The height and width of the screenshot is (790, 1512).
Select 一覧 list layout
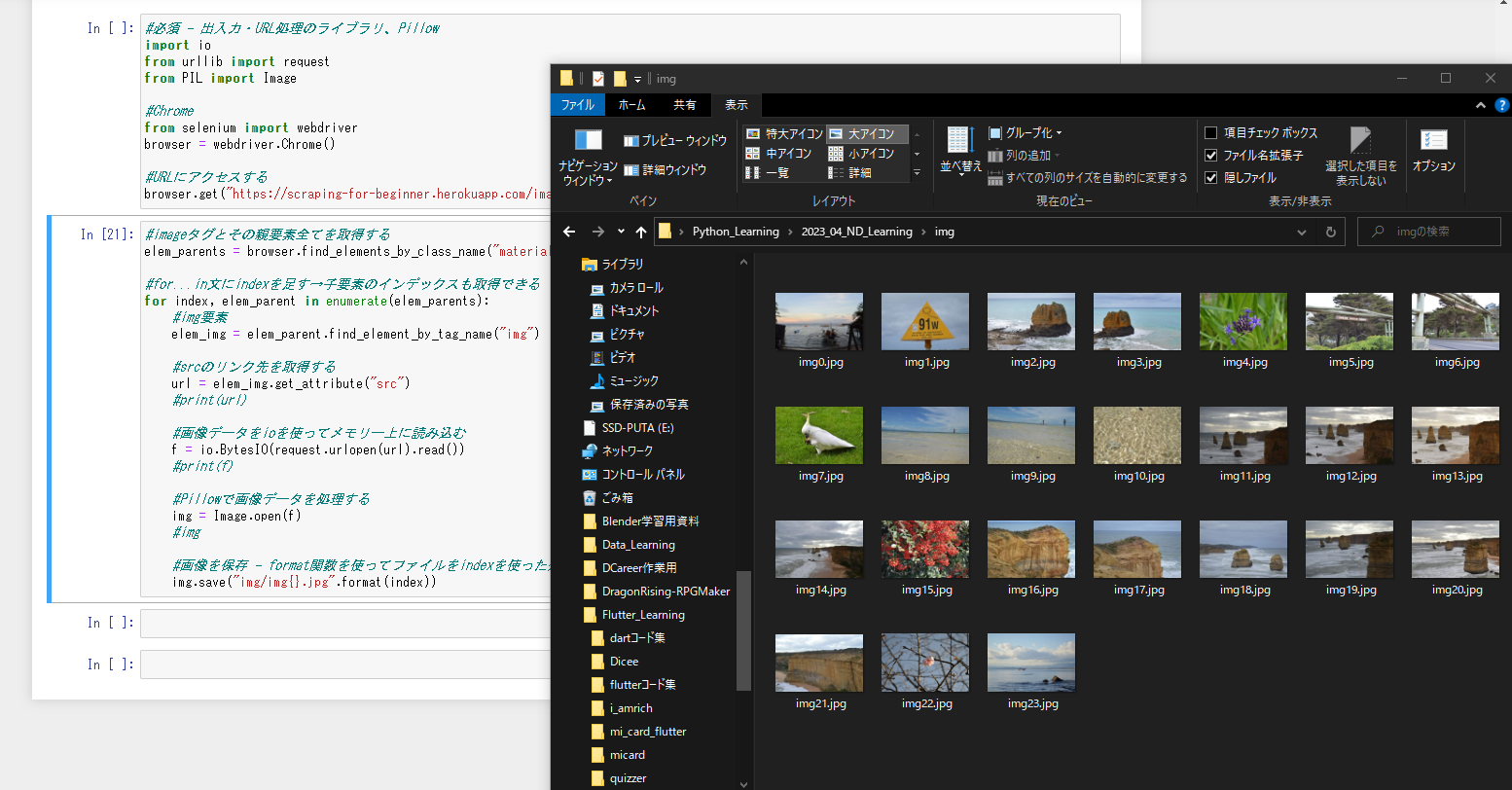click(768, 173)
